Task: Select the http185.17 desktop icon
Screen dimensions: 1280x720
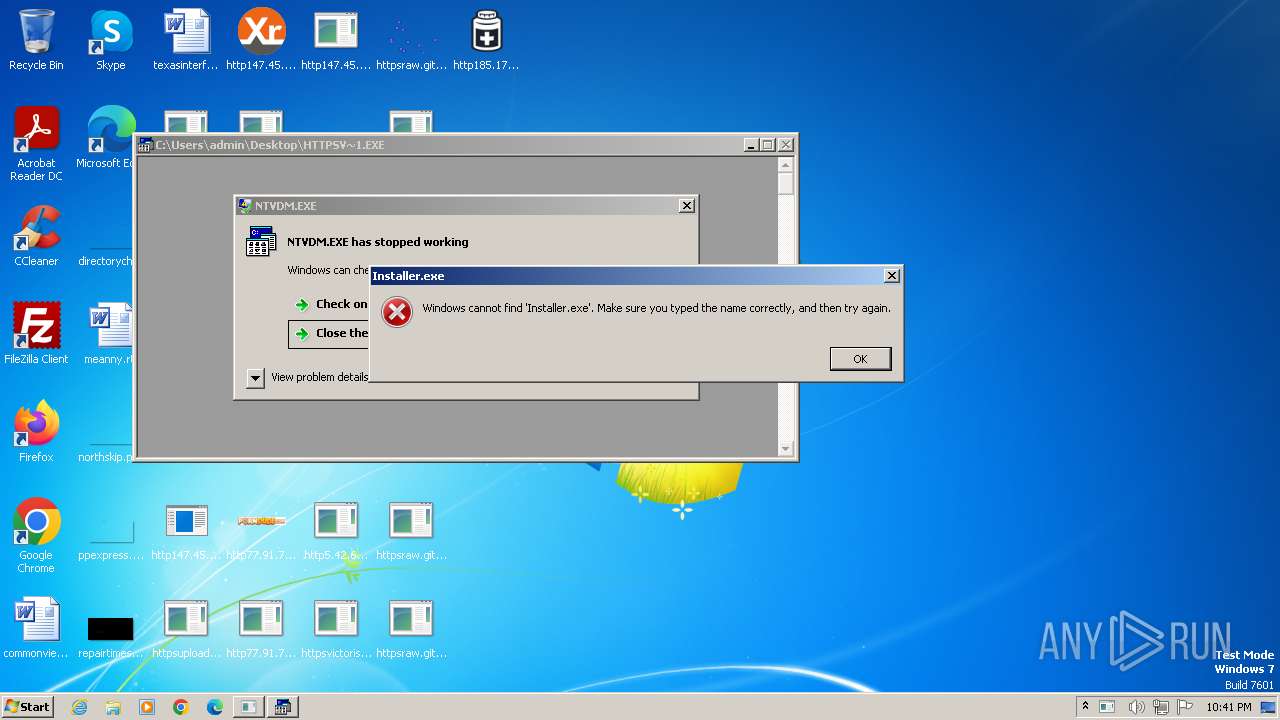Action: coord(486,40)
